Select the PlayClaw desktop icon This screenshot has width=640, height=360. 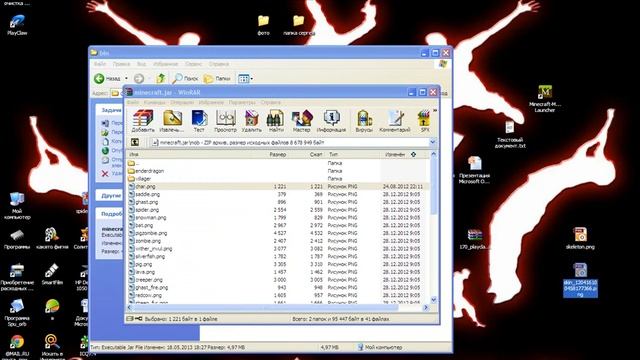[17, 24]
